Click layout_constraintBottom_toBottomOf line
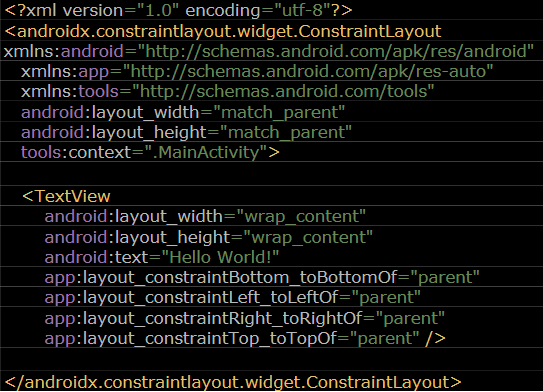Viewport: 543px width, 392px height. (x=262, y=278)
